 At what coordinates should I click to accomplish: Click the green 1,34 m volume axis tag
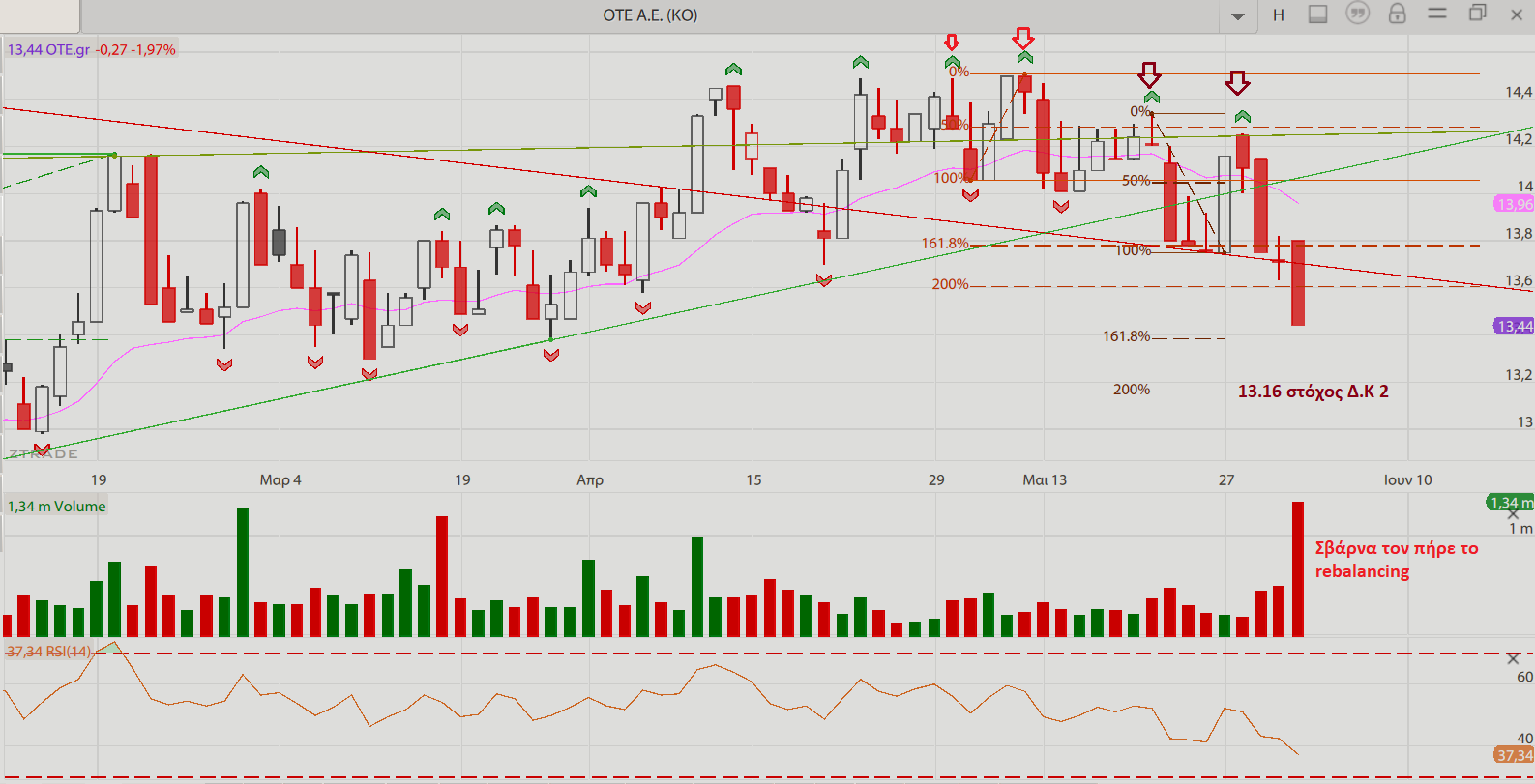click(x=1510, y=503)
